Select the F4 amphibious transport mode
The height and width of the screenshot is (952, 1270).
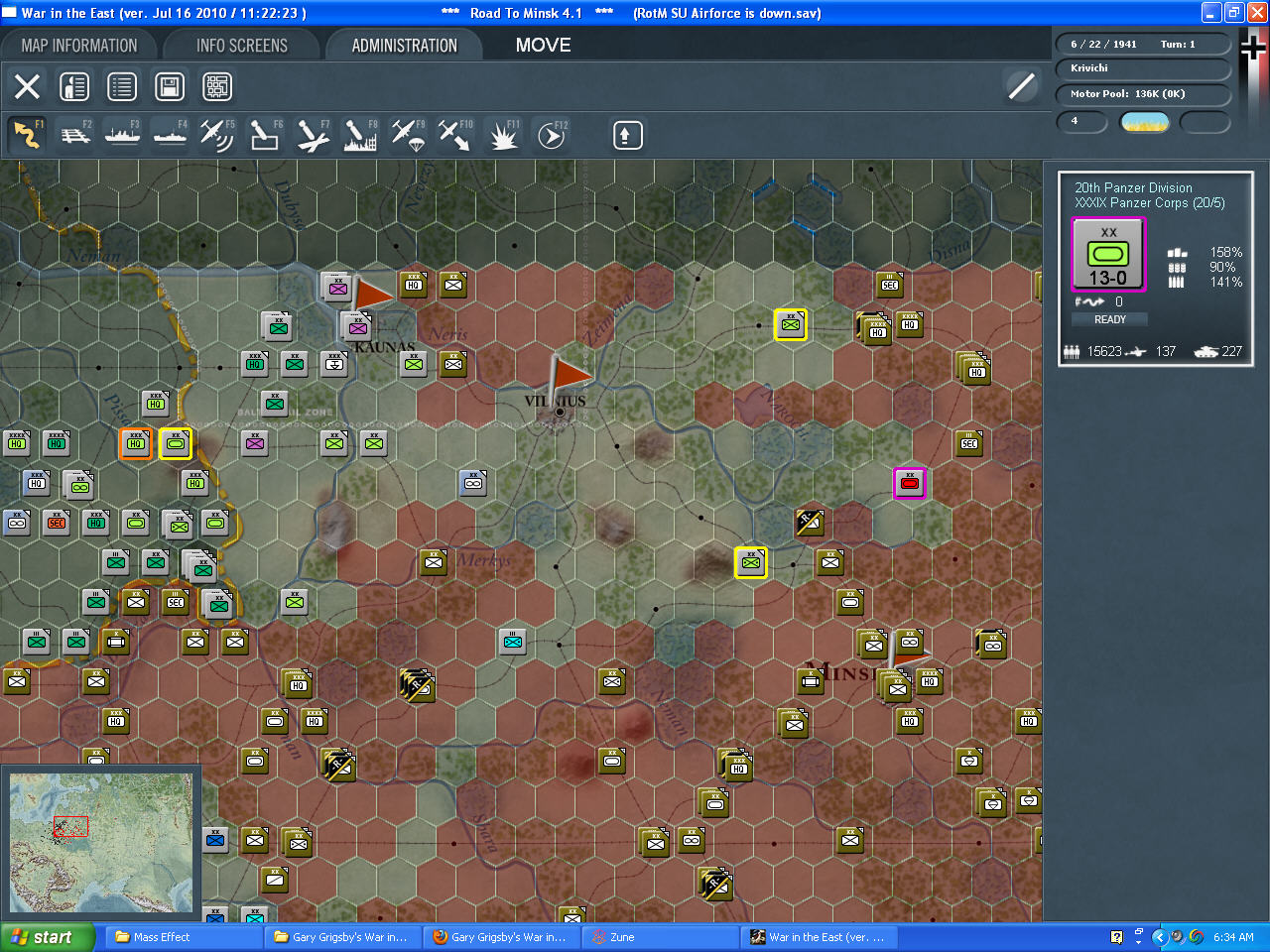point(170,135)
